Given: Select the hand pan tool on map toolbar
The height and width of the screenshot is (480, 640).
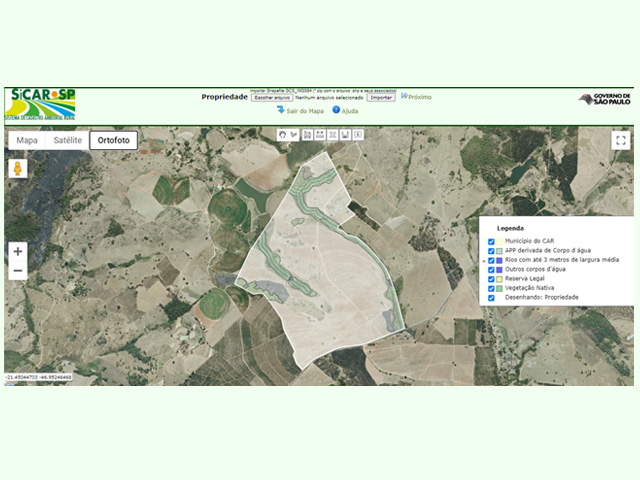Looking at the screenshot, I should 282,134.
